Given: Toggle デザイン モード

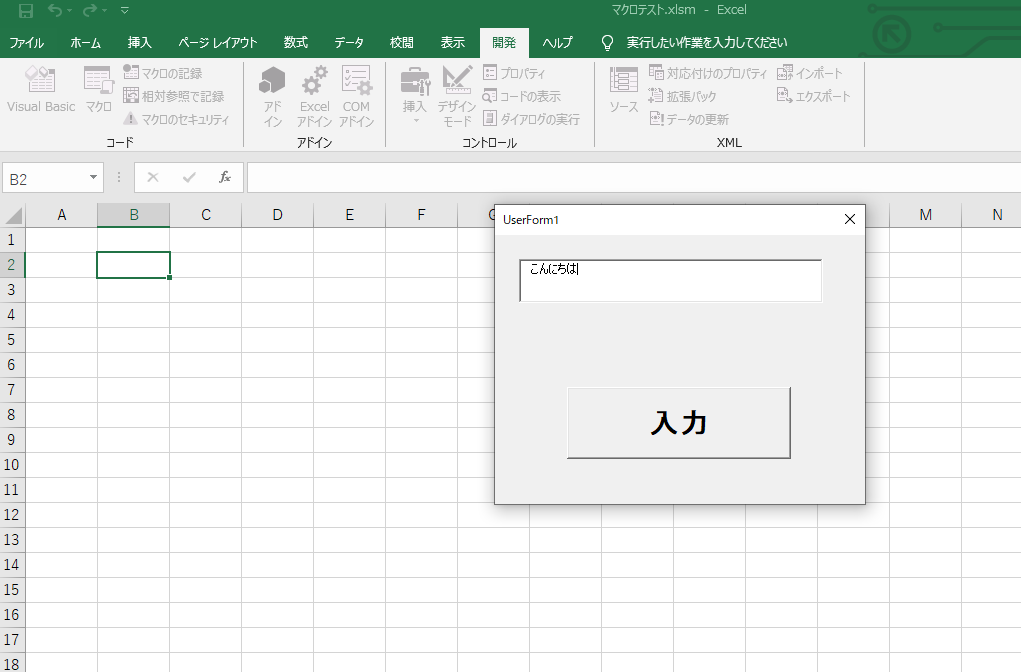Looking at the screenshot, I should coord(457,96).
